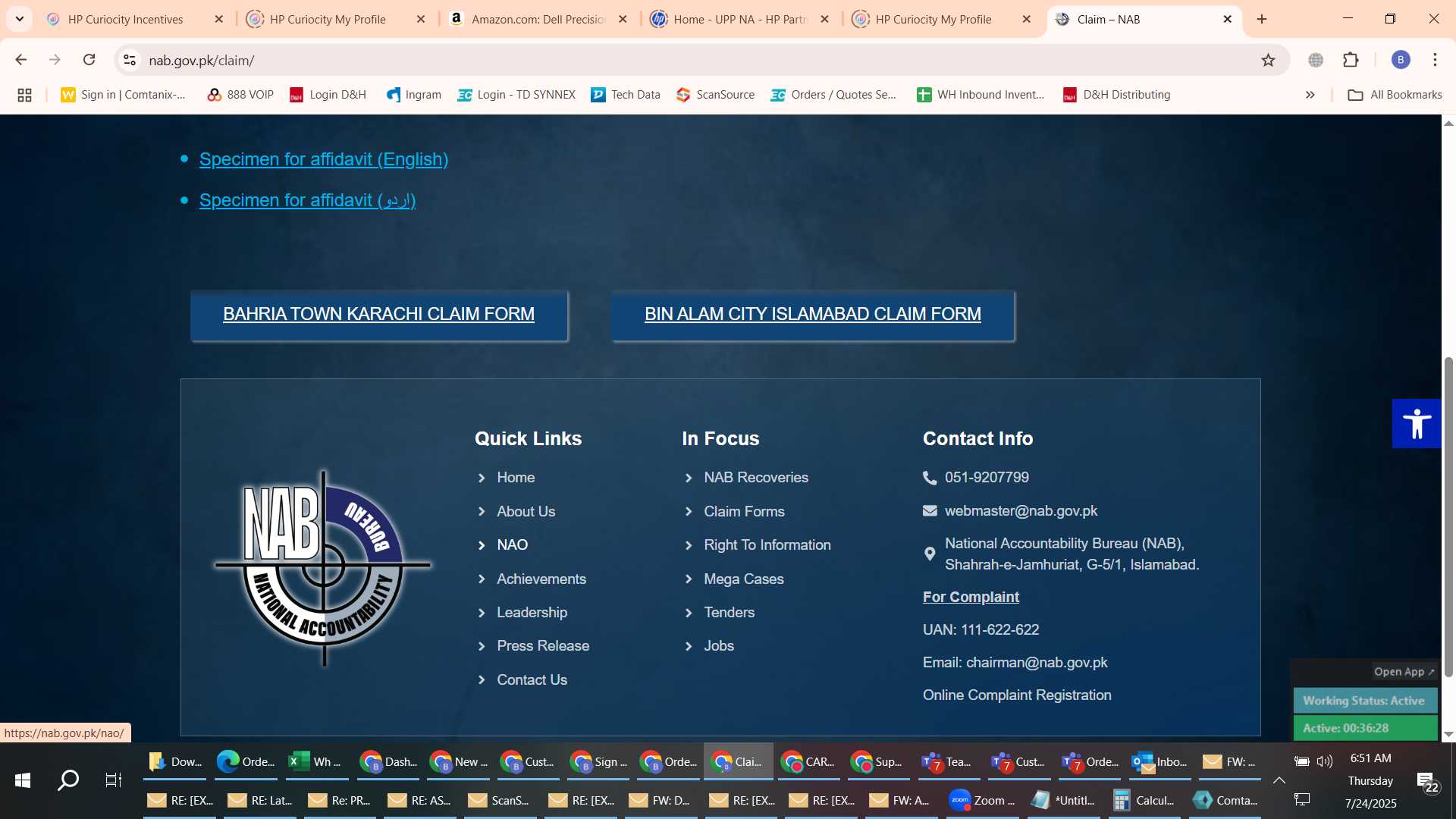The width and height of the screenshot is (1456, 819).
Task: Switch to the Home - UPP NA HP Partner tab
Action: pyautogui.click(x=739, y=19)
